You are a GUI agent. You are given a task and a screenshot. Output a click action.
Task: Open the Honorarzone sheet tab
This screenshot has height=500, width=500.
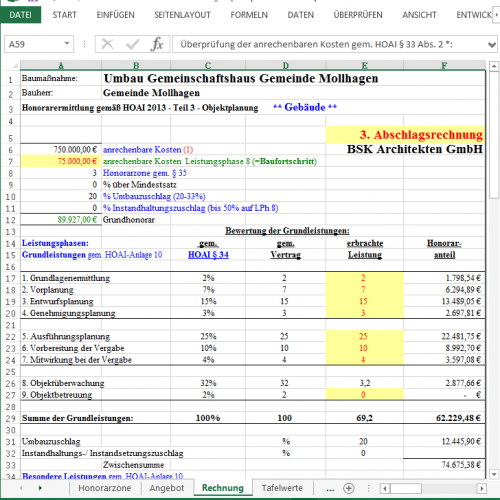pos(105,488)
